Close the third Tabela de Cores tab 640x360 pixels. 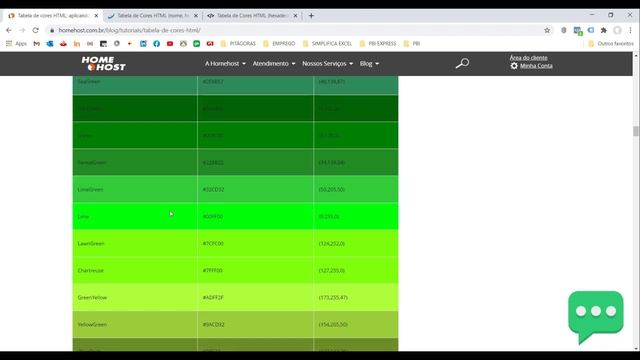pos(296,16)
